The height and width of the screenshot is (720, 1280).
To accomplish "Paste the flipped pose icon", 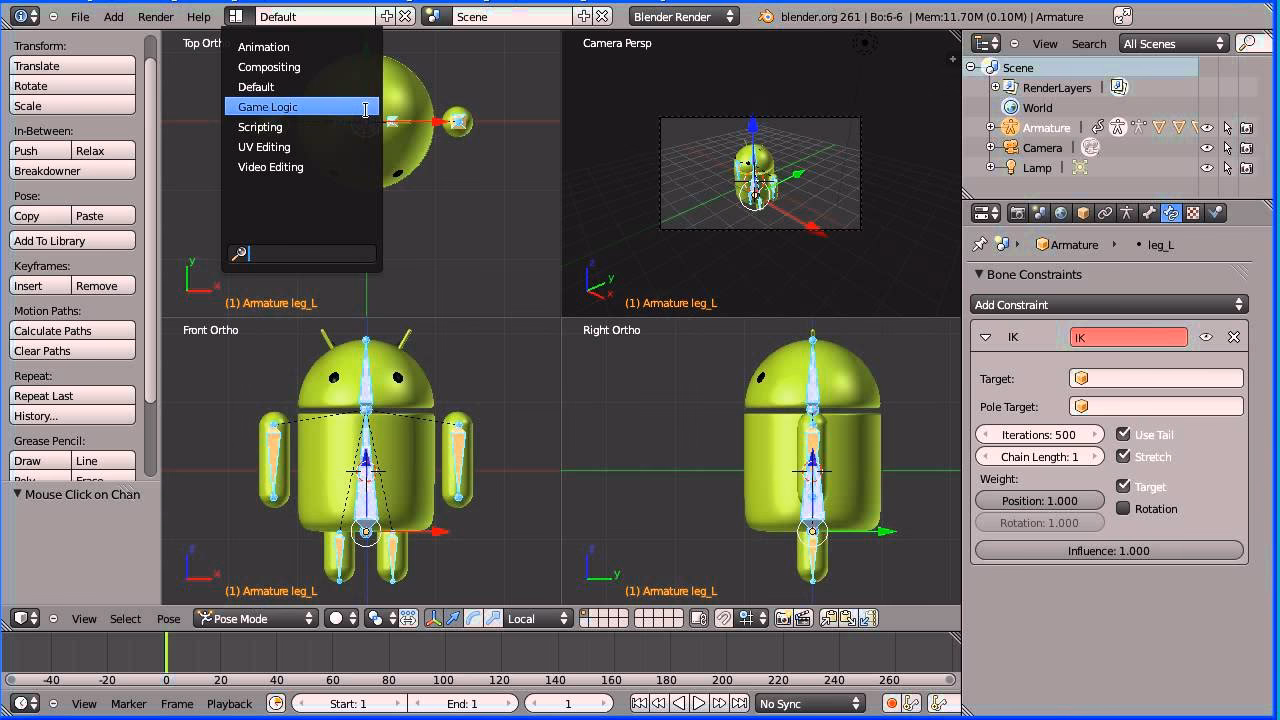I will point(867,618).
